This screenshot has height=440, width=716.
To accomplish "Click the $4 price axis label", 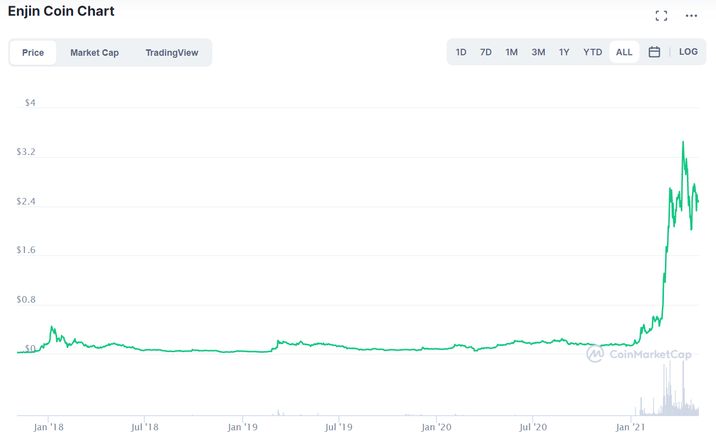I will click(30, 103).
